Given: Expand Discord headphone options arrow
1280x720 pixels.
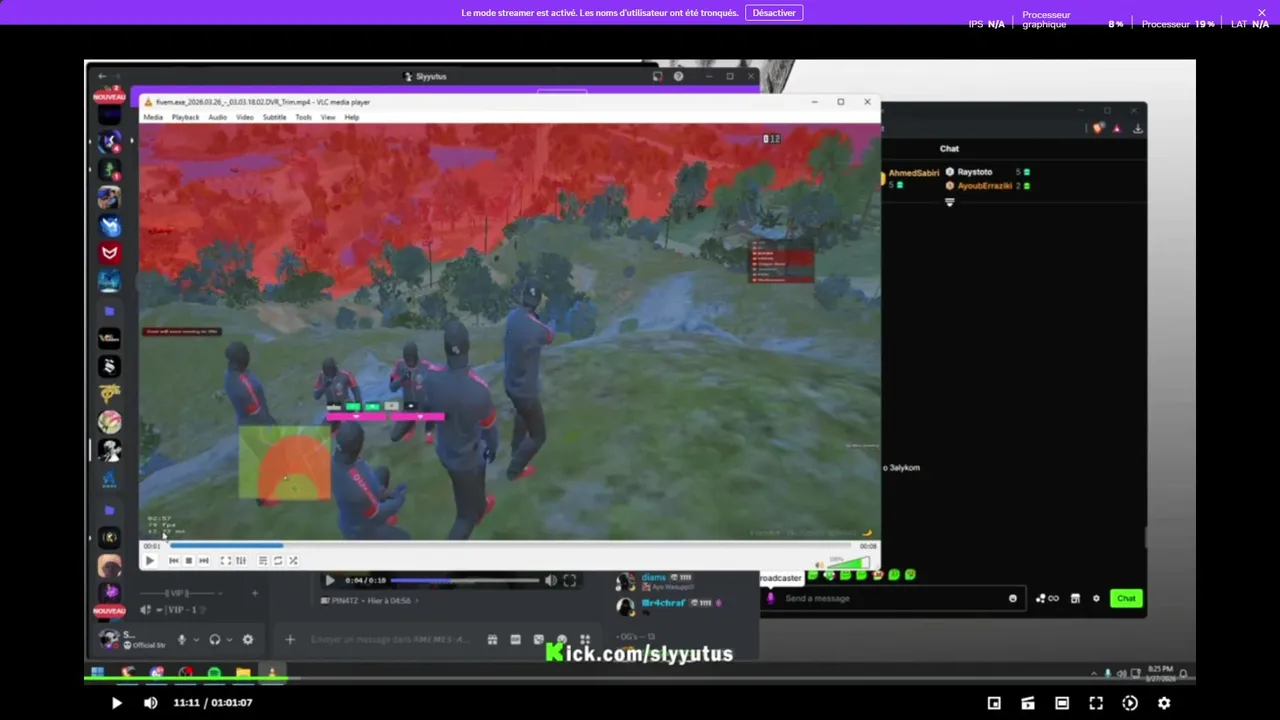Looking at the screenshot, I should tap(229, 639).
